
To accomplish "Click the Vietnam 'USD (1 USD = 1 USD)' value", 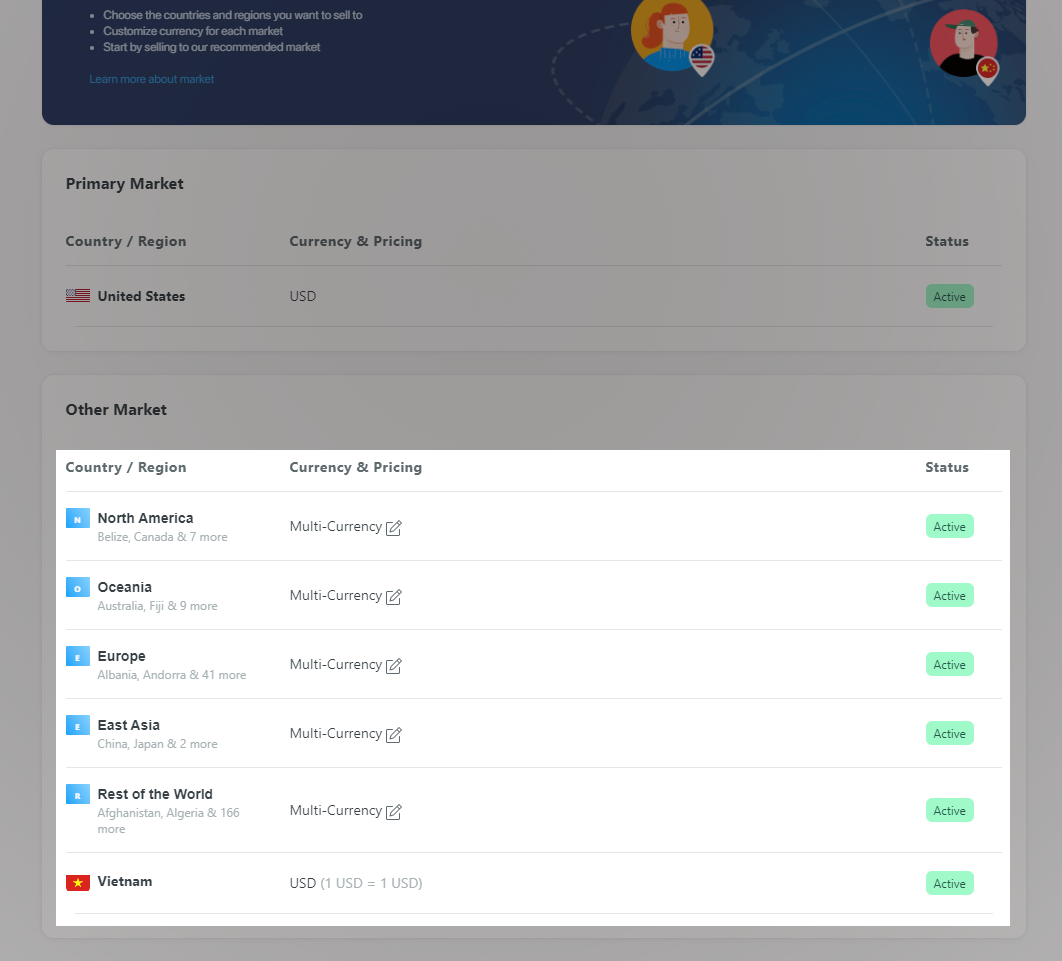I will point(356,884).
